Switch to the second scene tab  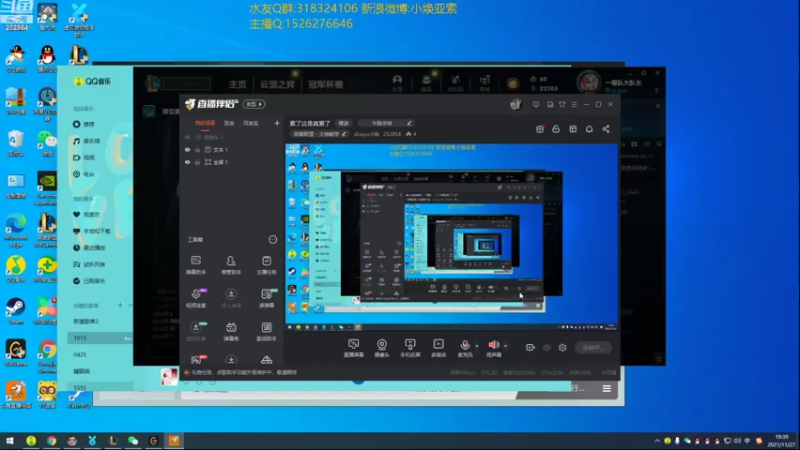tap(229, 123)
